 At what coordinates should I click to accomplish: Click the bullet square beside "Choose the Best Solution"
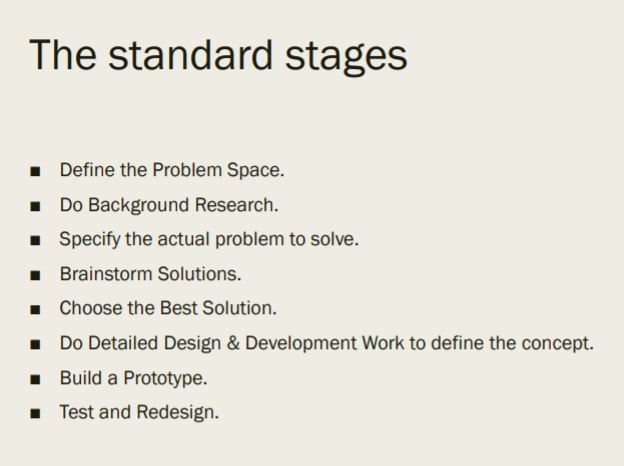(x=36, y=310)
